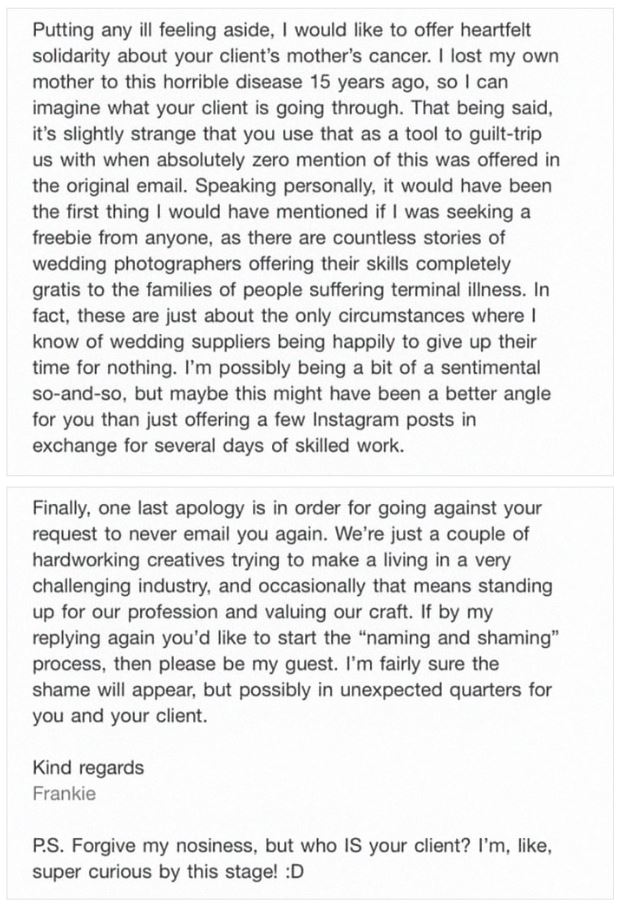This screenshot has height=909, width=621.
Task: Click the words "wedding photographers"
Action: (137, 264)
